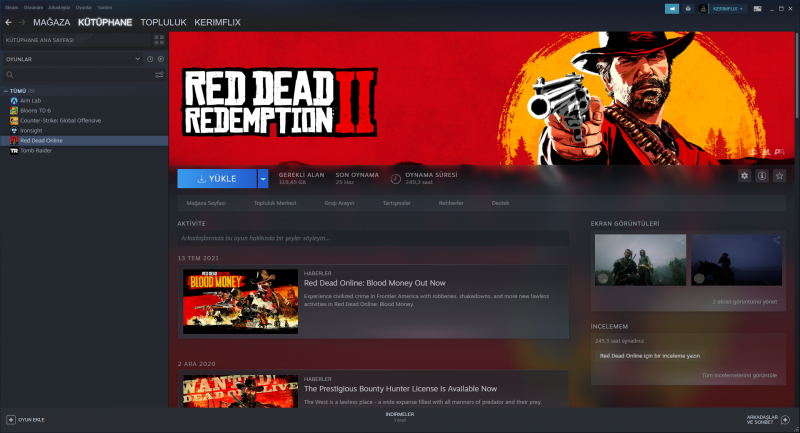Open the KERIMFLIX account dropdown
The image size is (800, 433).
point(728,9)
